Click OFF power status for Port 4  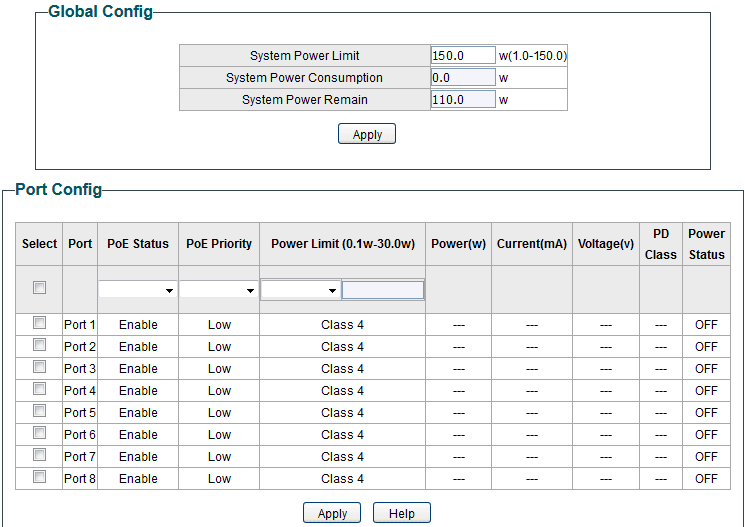click(706, 391)
